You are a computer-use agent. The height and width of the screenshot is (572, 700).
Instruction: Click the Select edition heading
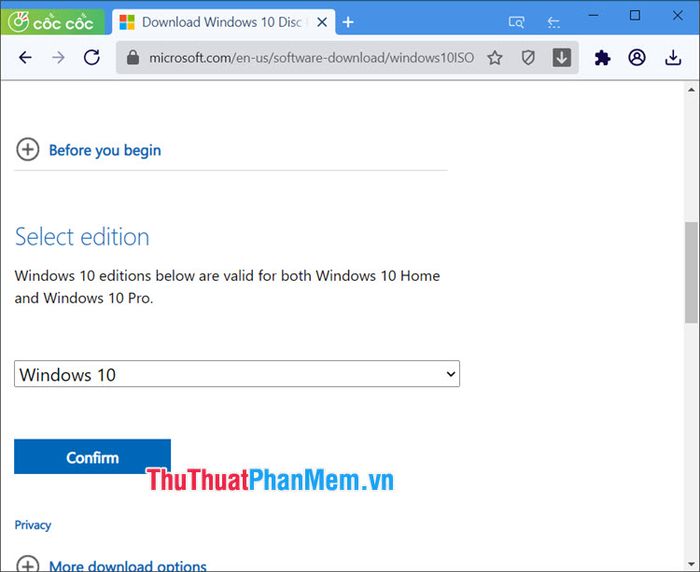[82, 237]
